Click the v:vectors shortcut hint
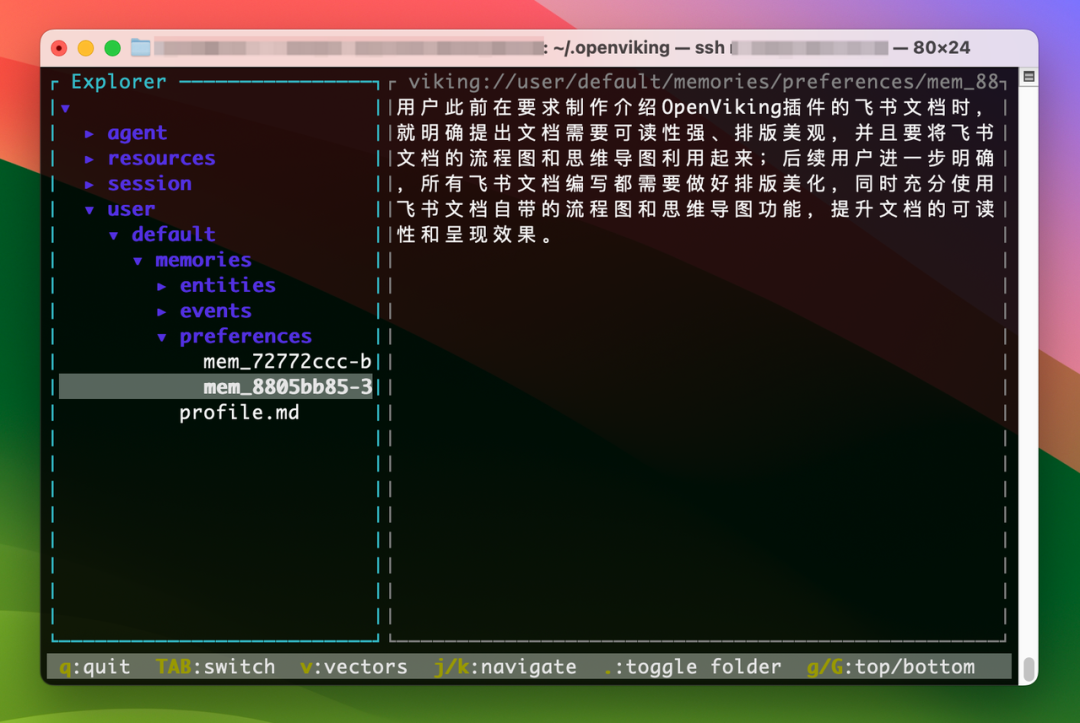Screen dimensions: 1080x723 [353, 667]
